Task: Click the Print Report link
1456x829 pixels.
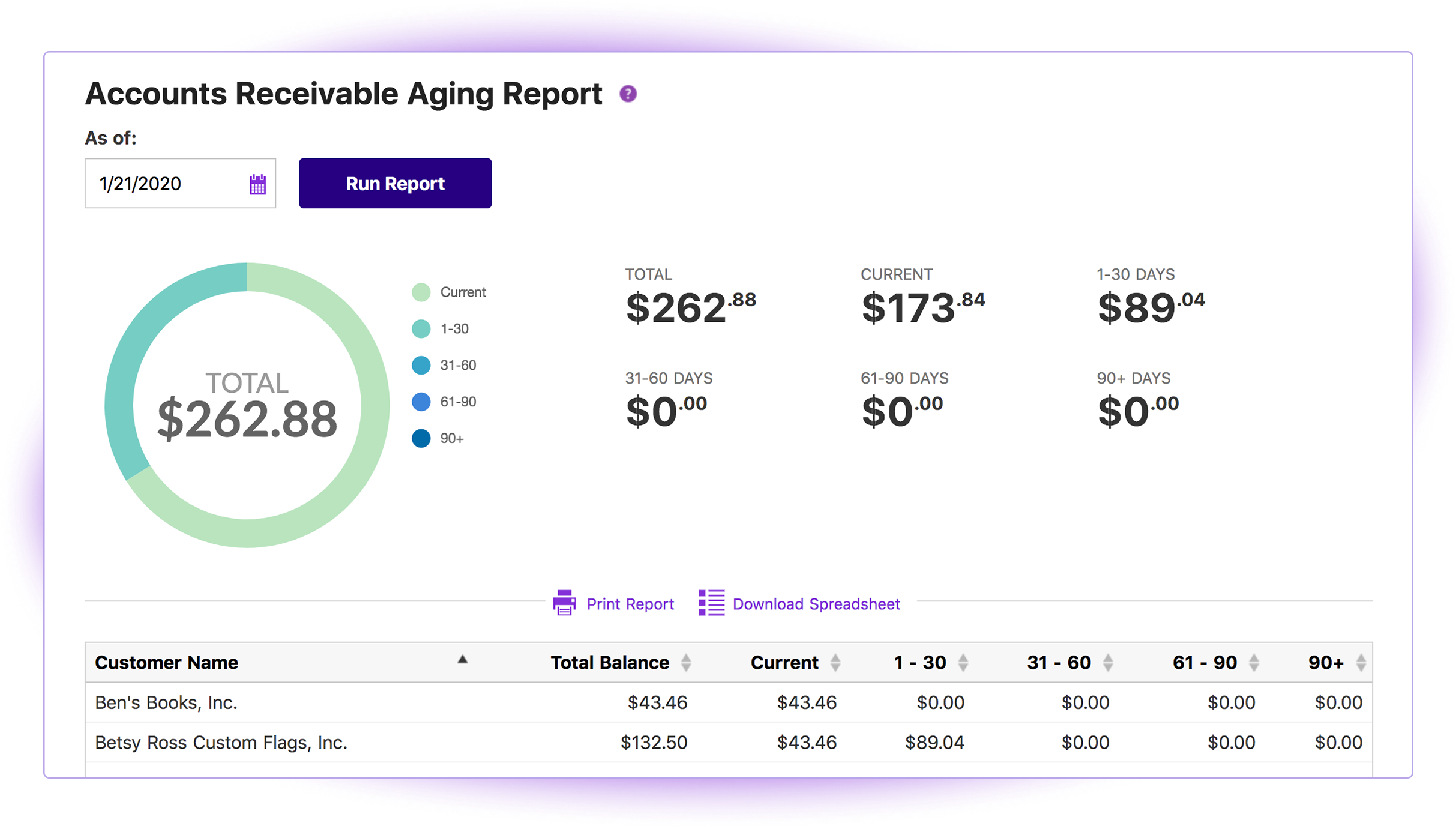Action: 630,604
